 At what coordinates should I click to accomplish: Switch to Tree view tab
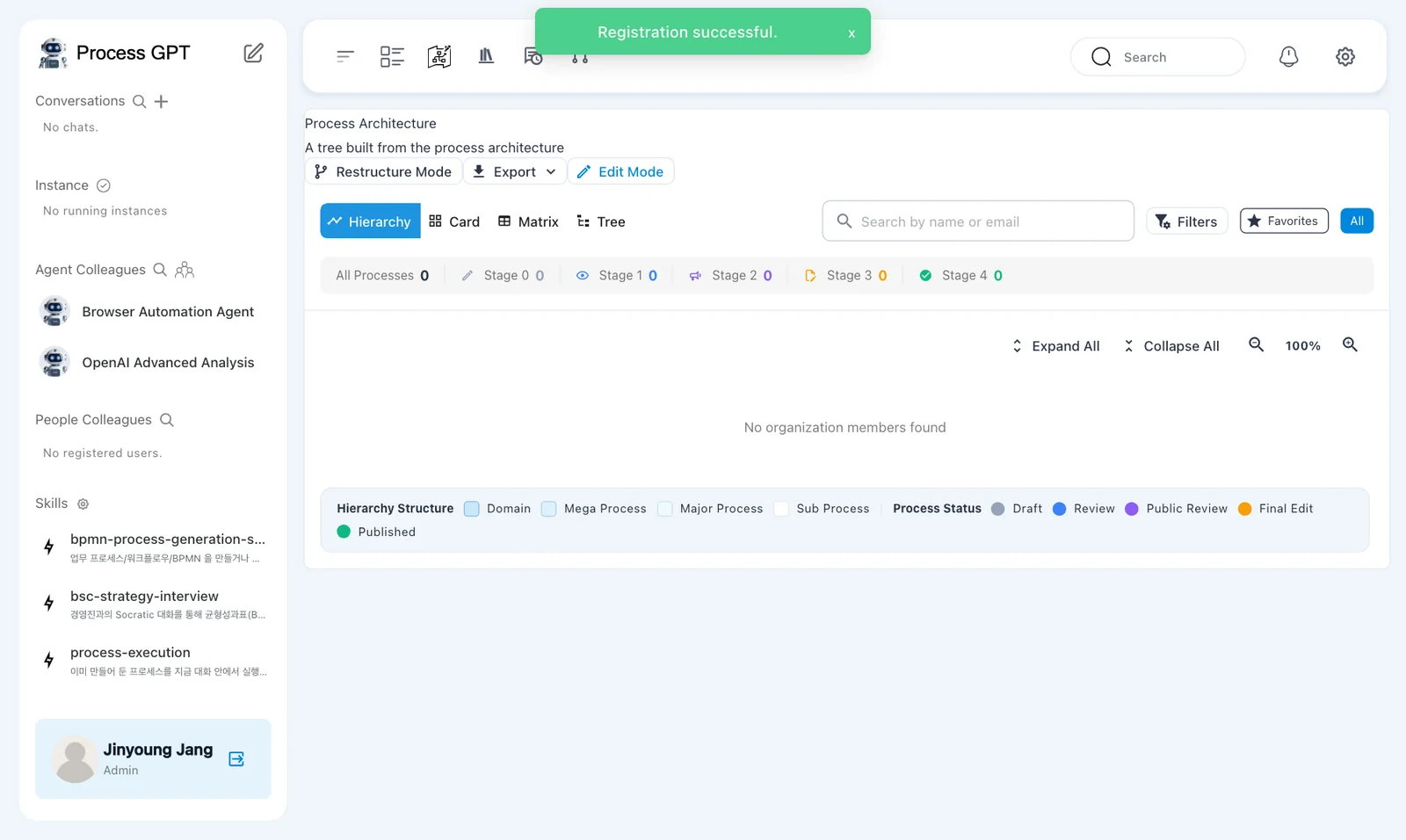(x=601, y=221)
